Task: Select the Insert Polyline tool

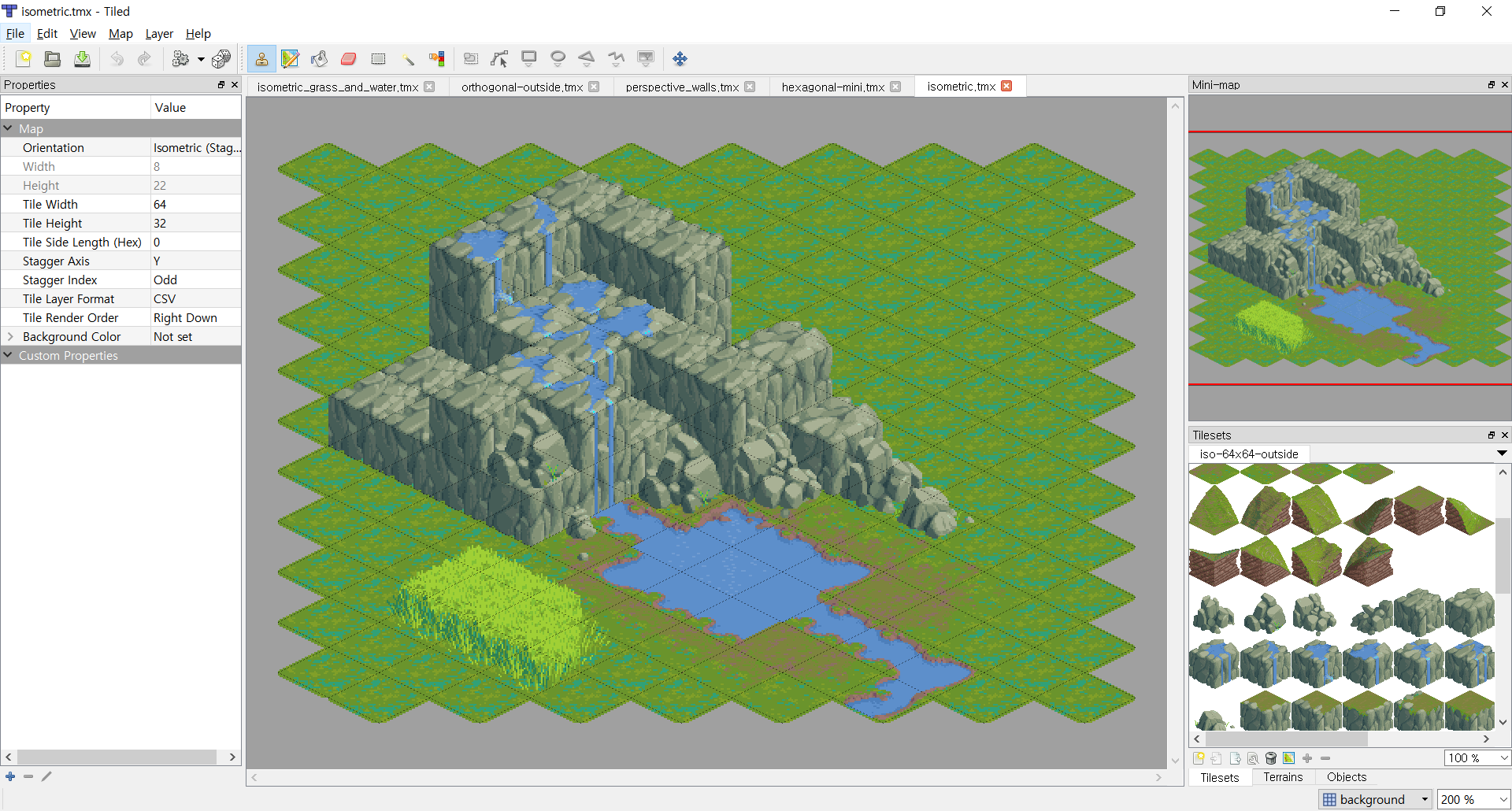Action: click(x=616, y=59)
